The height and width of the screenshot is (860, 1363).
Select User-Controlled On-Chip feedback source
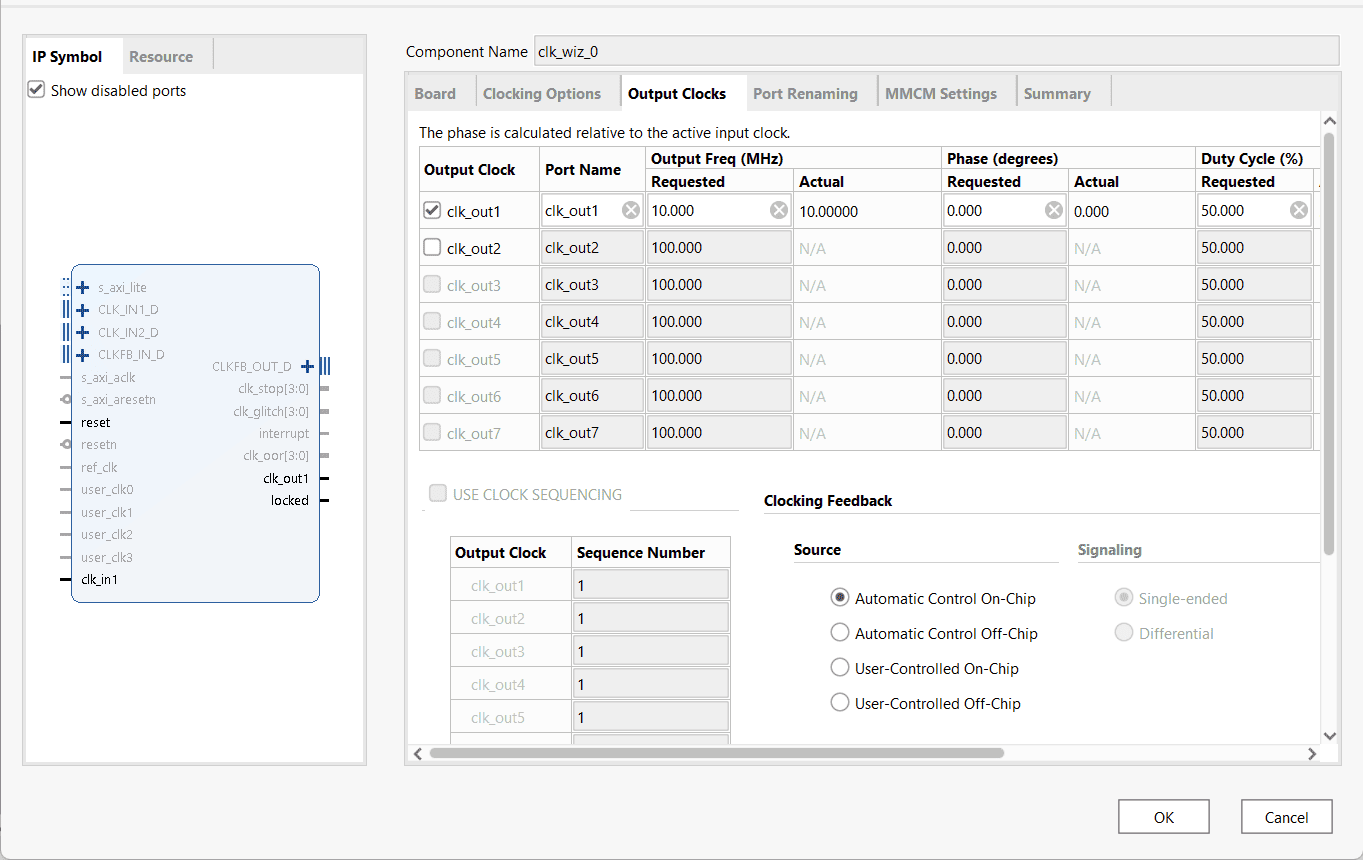(x=840, y=668)
